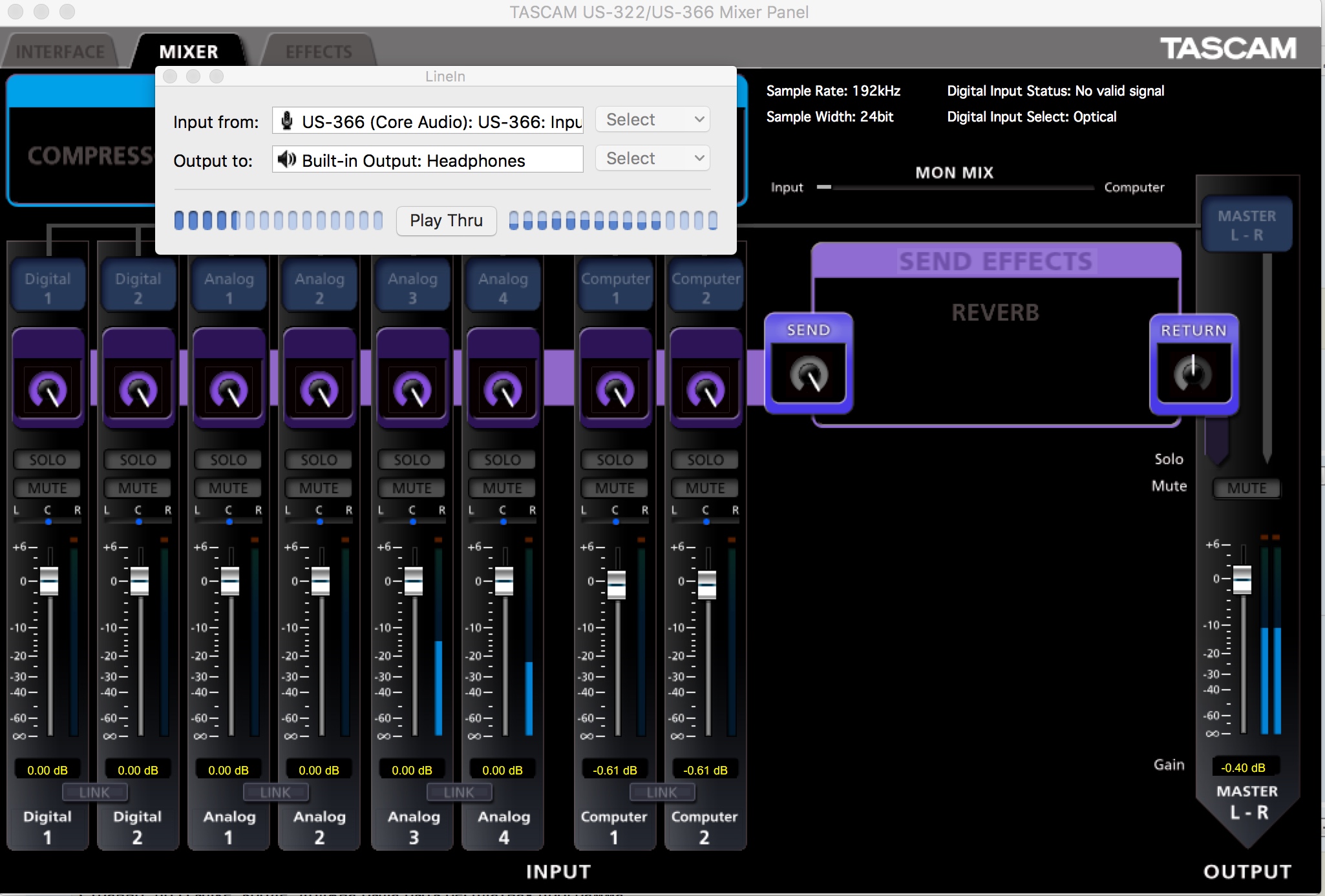Click the Master L-R fader handle
The image size is (1325, 896).
[x=1242, y=579]
